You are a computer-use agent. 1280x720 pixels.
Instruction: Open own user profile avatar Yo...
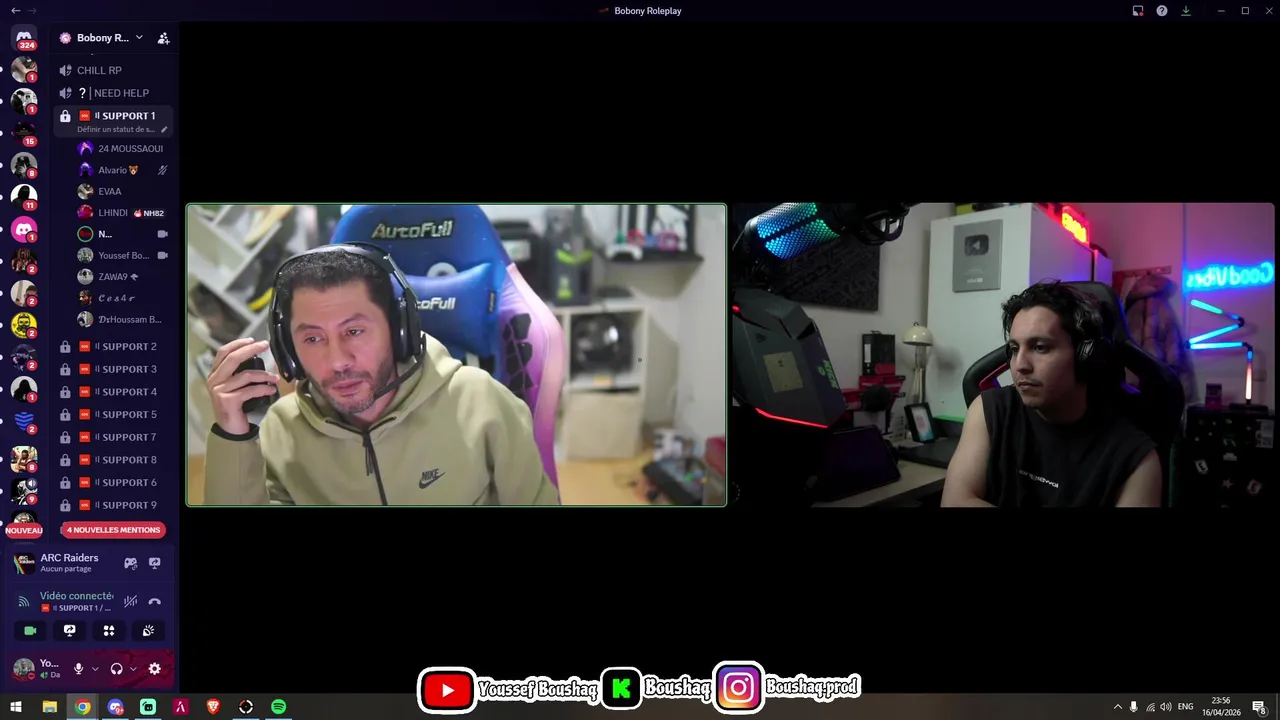pos(23,669)
